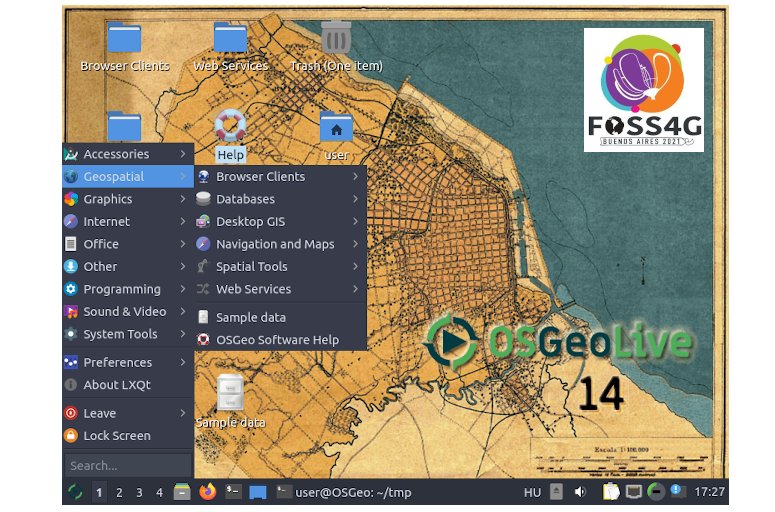
Task: Click the orange Lock Screen padlock icon
Action: coord(71,435)
